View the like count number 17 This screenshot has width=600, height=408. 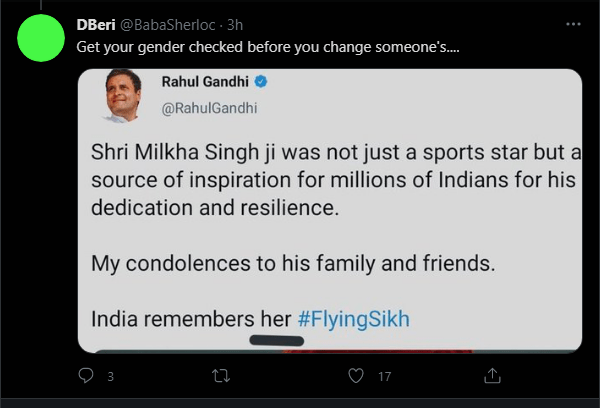385,377
